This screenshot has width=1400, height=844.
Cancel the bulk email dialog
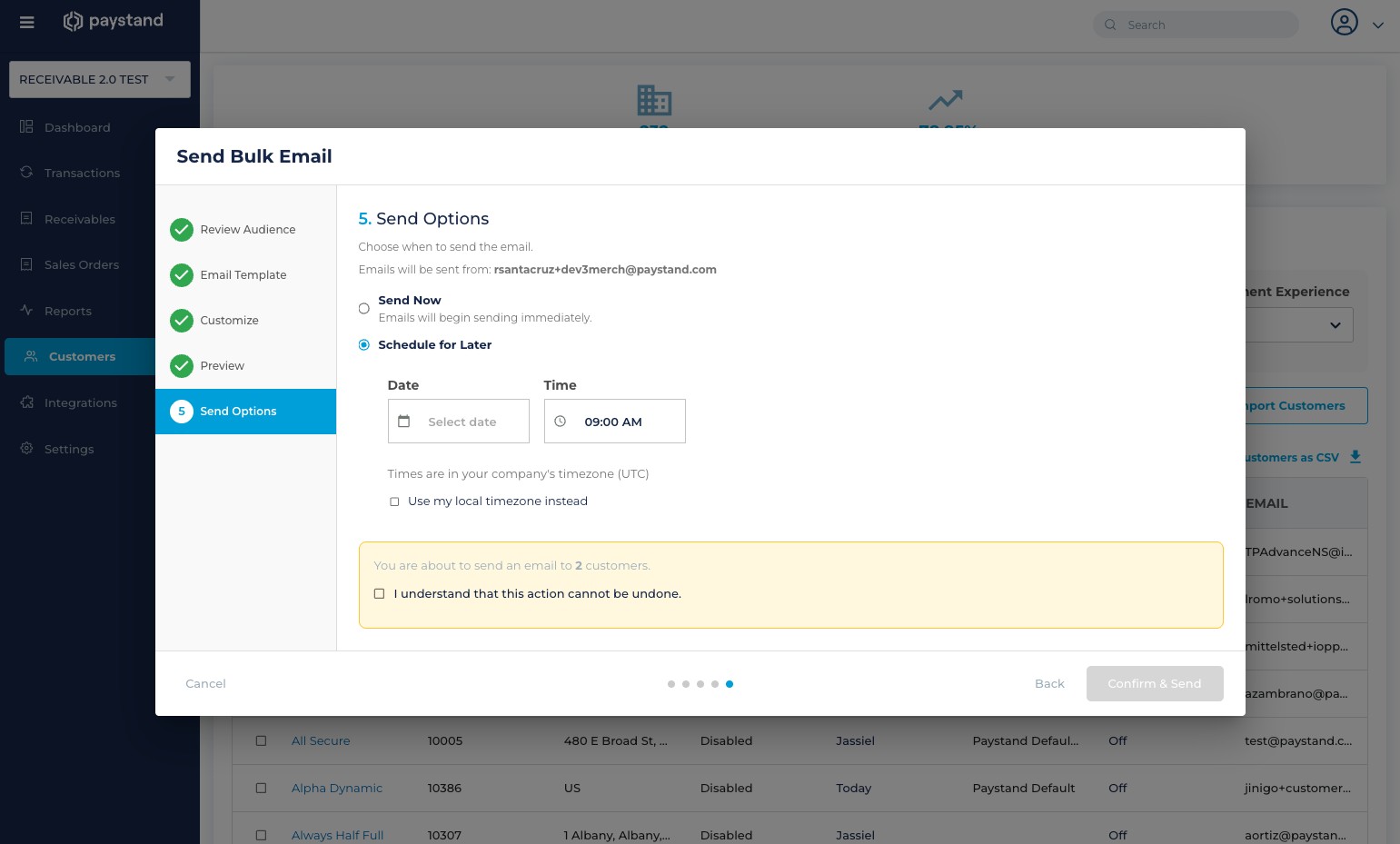tap(205, 684)
